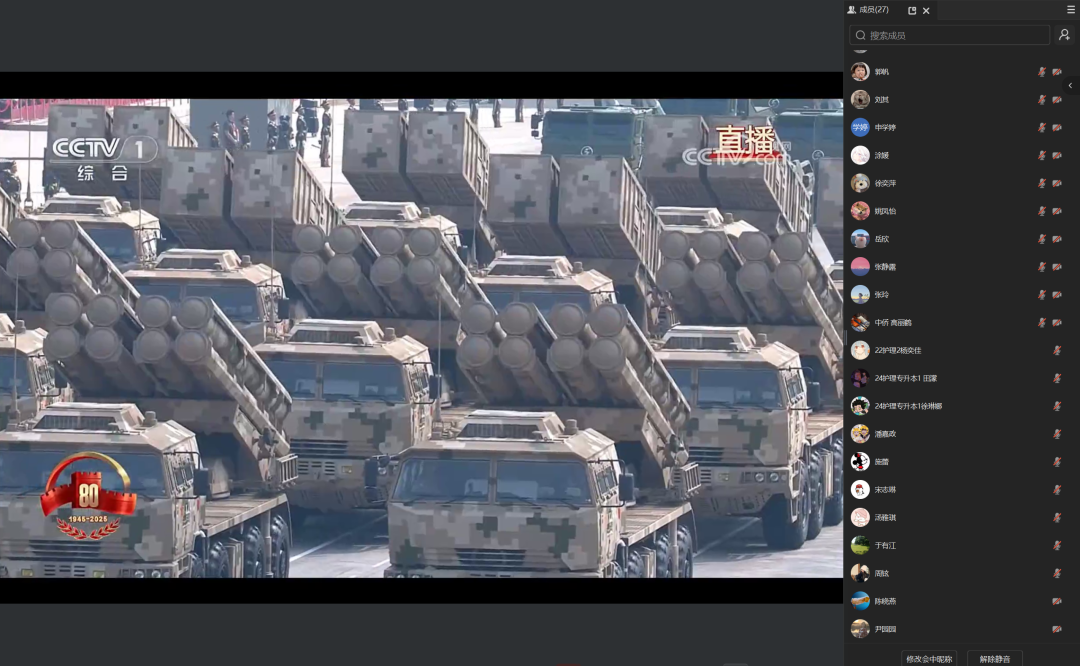The width and height of the screenshot is (1080, 666).
Task: Pop out the members panel window
Action: pyautogui.click(x=912, y=10)
